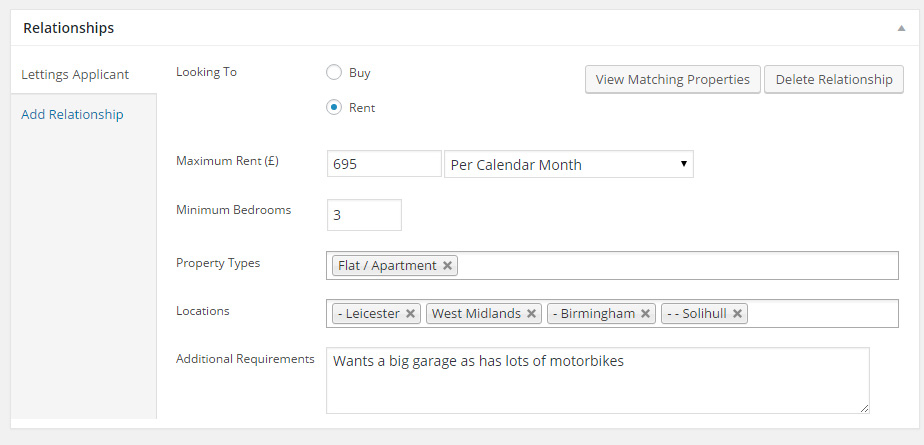Open the Per Calendar Month dropdown
This screenshot has width=924, height=445.
[568, 164]
